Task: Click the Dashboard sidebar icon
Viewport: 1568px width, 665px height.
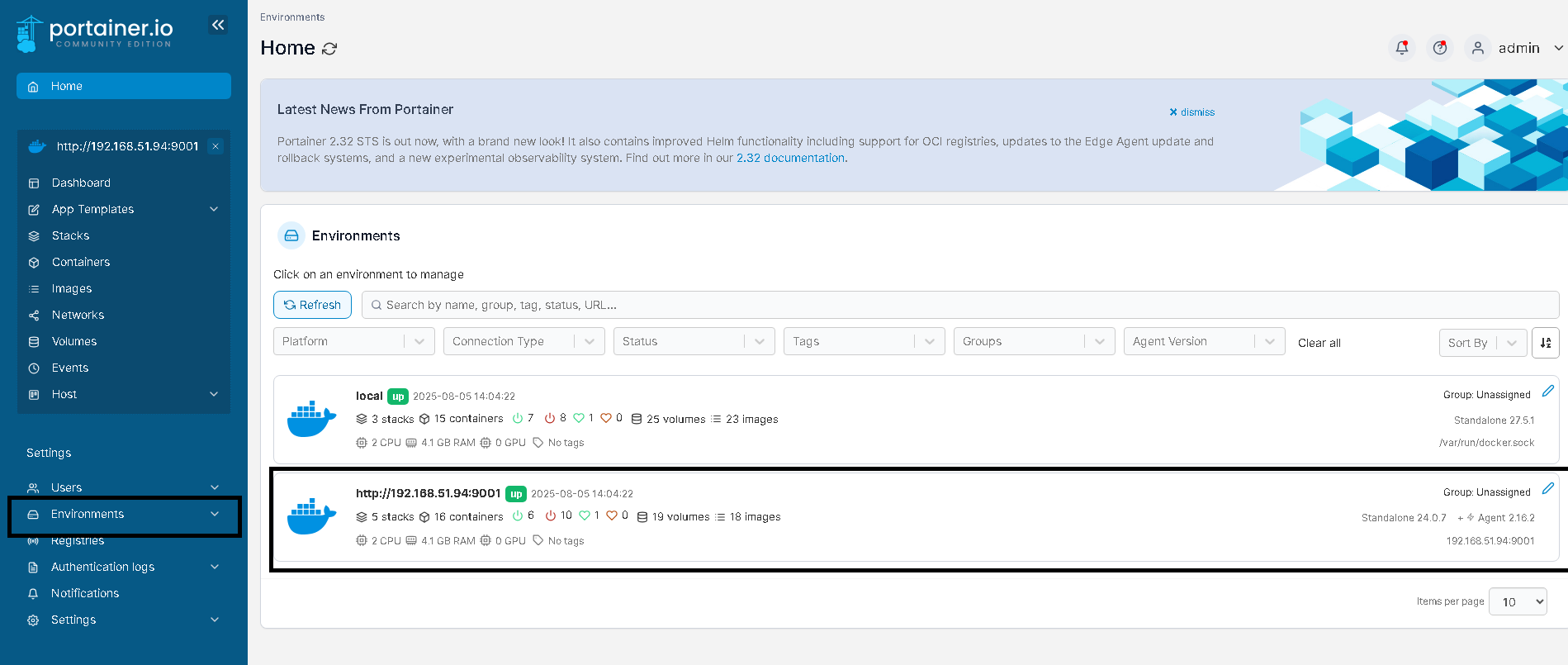Action: click(34, 183)
